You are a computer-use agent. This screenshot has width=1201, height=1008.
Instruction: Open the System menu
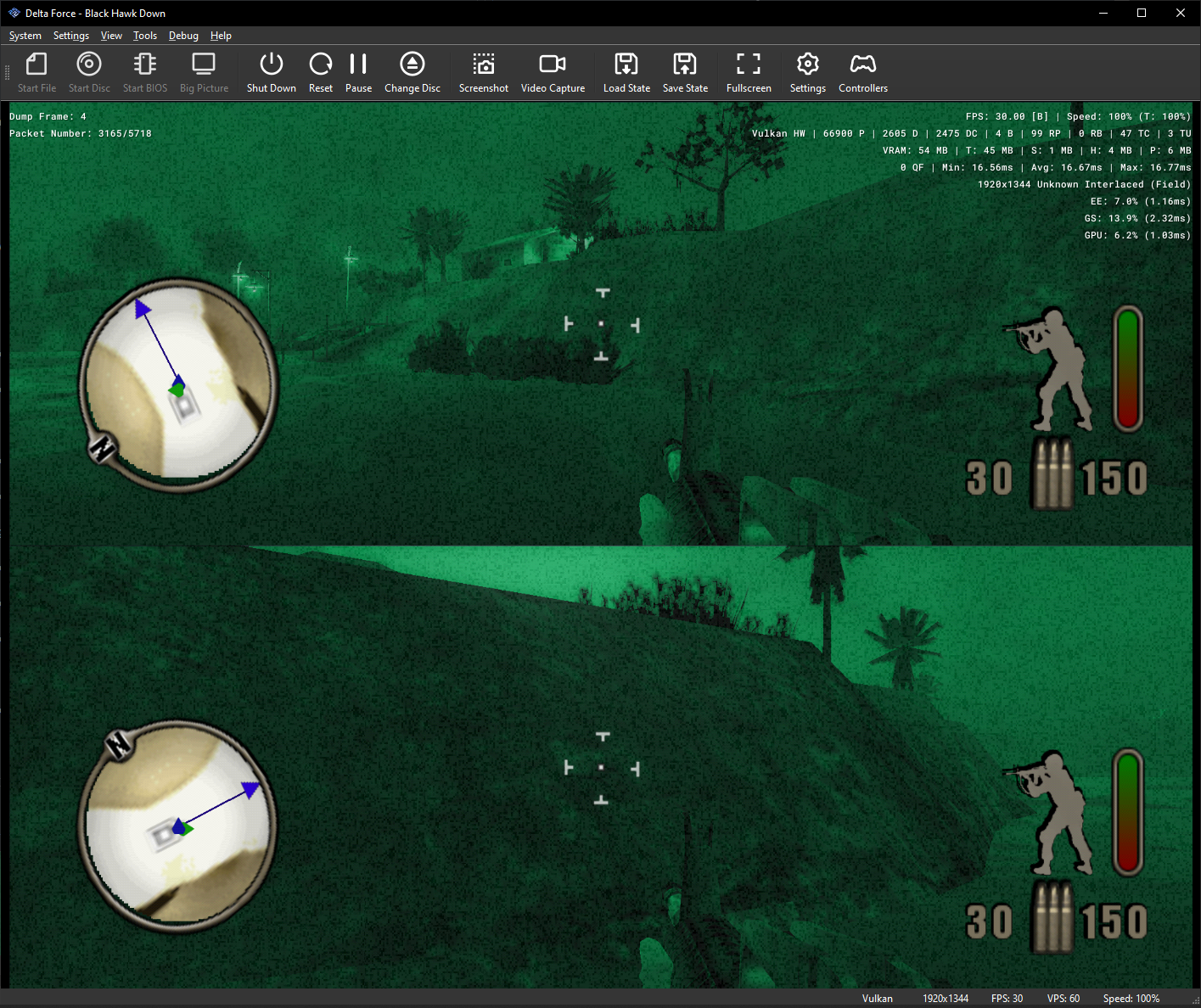pyautogui.click(x=25, y=36)
